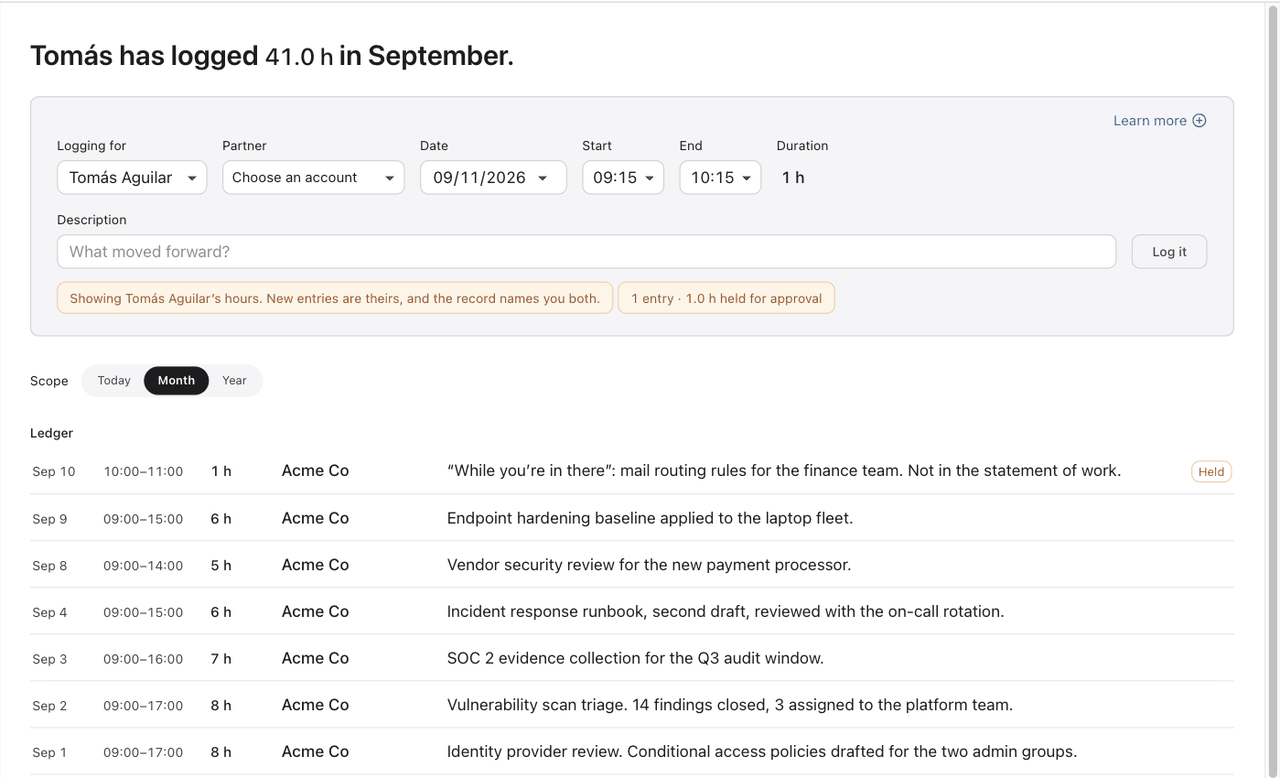The width and height of the screenshot is (1280, 778).
Task: Switch scope to Today
Action: [x=114, y=381]
